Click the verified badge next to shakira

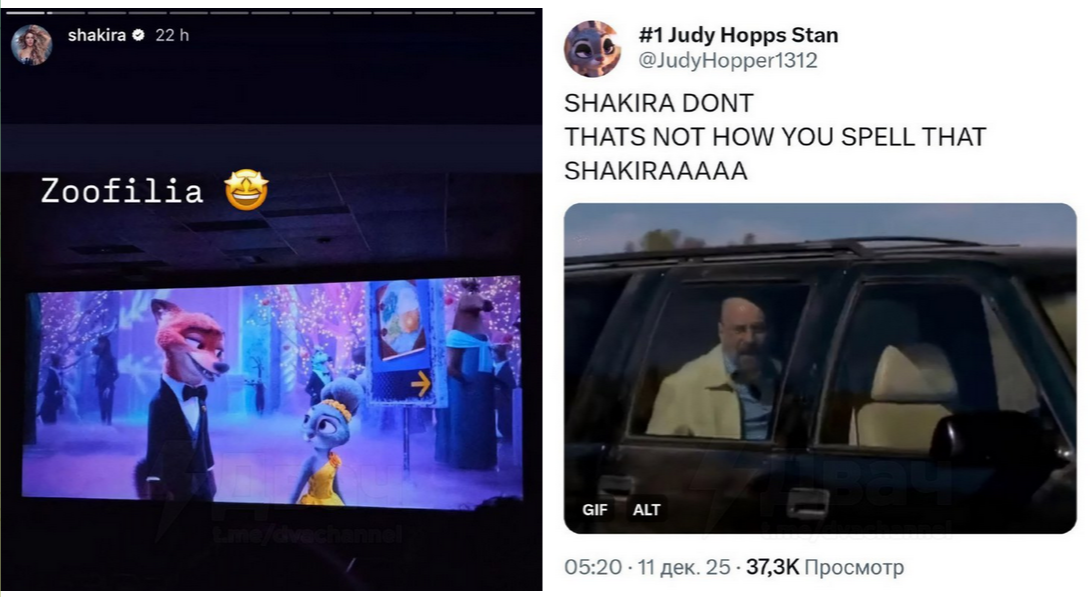coord(138,35)
